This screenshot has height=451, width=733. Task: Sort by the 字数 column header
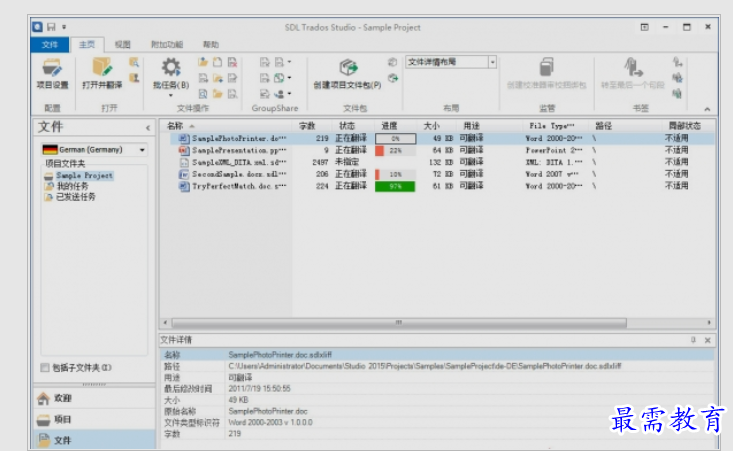(308, 126)
